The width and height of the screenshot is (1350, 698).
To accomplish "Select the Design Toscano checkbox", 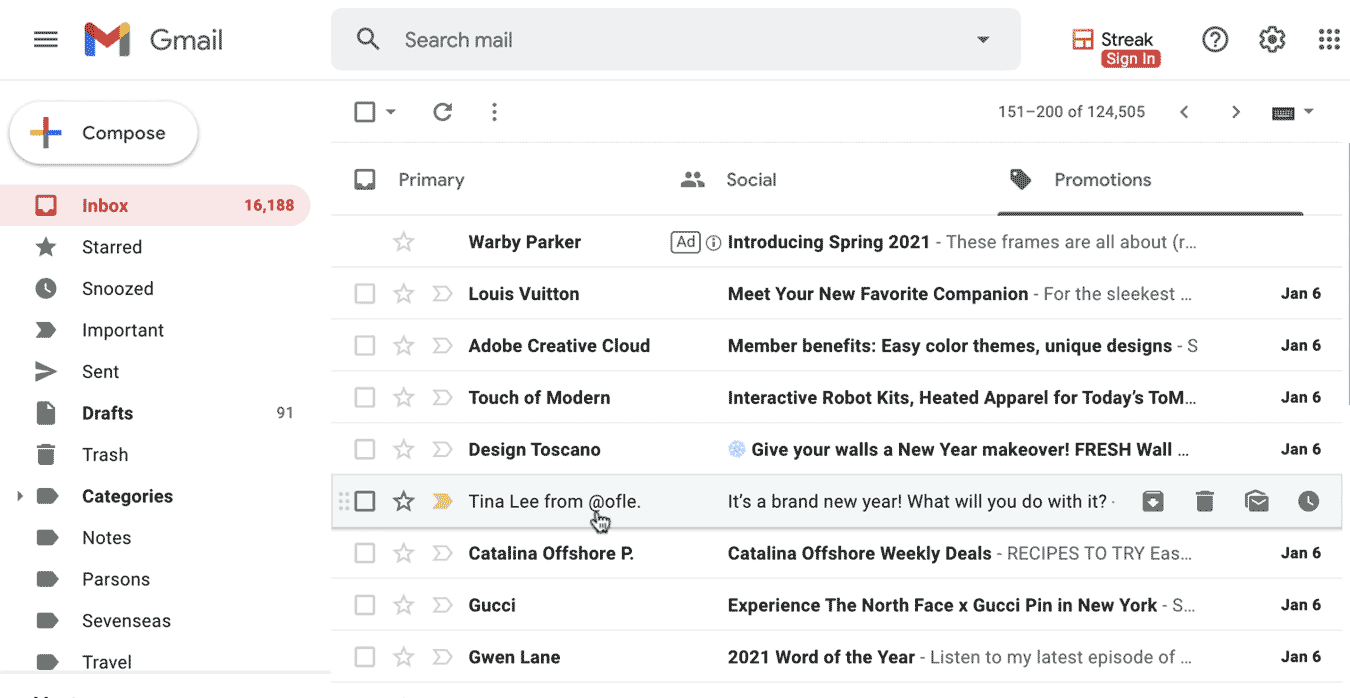I will pos(365,450).
